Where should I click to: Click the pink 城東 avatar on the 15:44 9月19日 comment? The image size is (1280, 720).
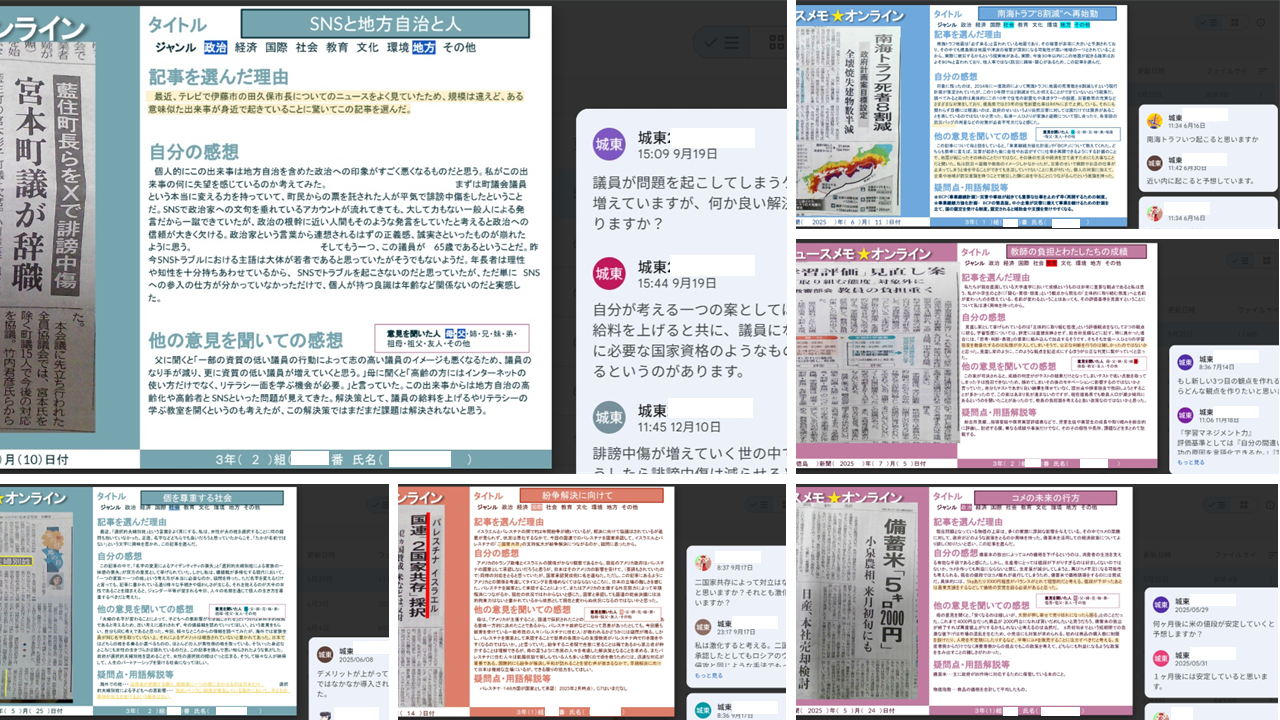(x=610, y=274)
